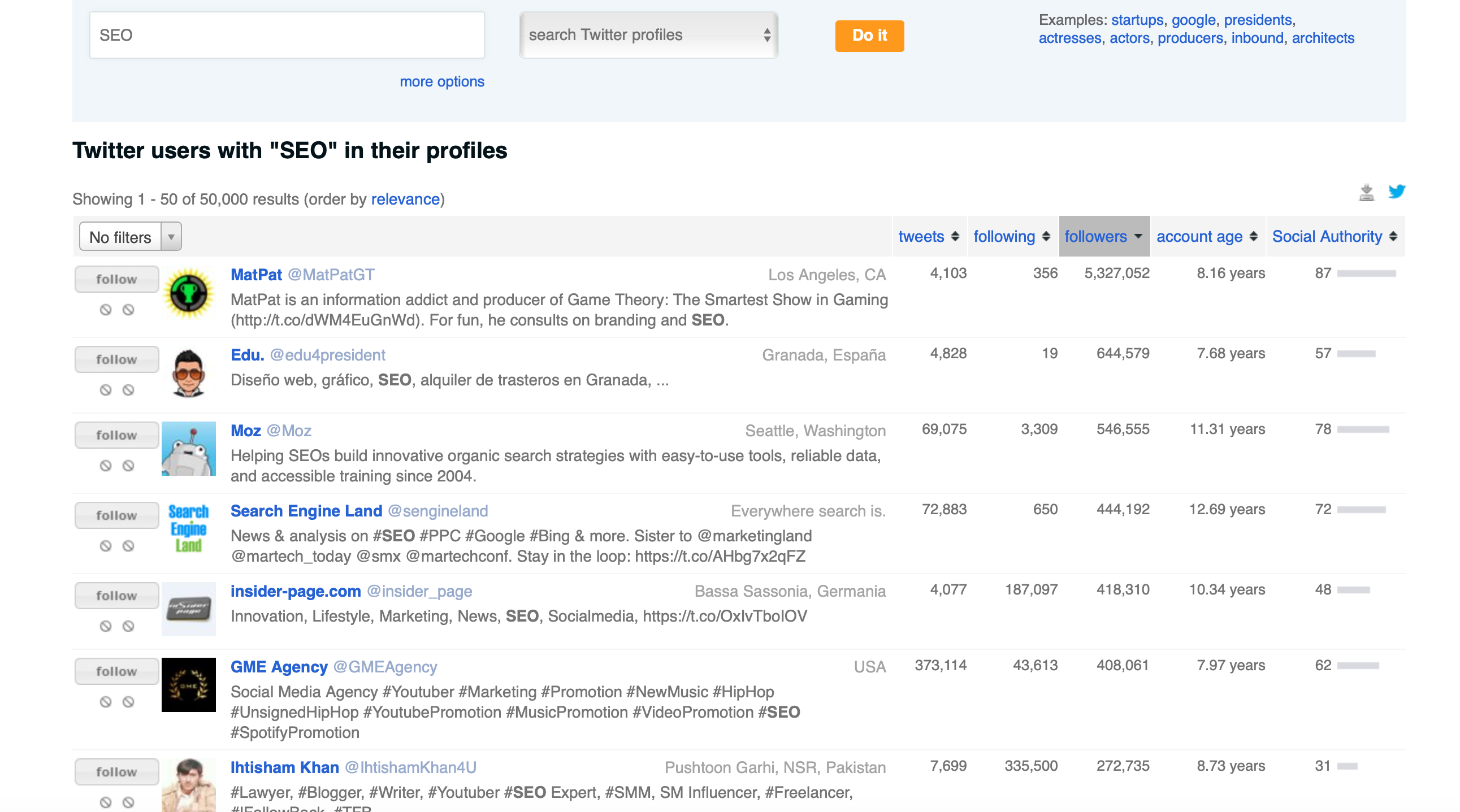Click MatPat's Game Theory avatar
1460x812 pixels.
tap(188, 293)
